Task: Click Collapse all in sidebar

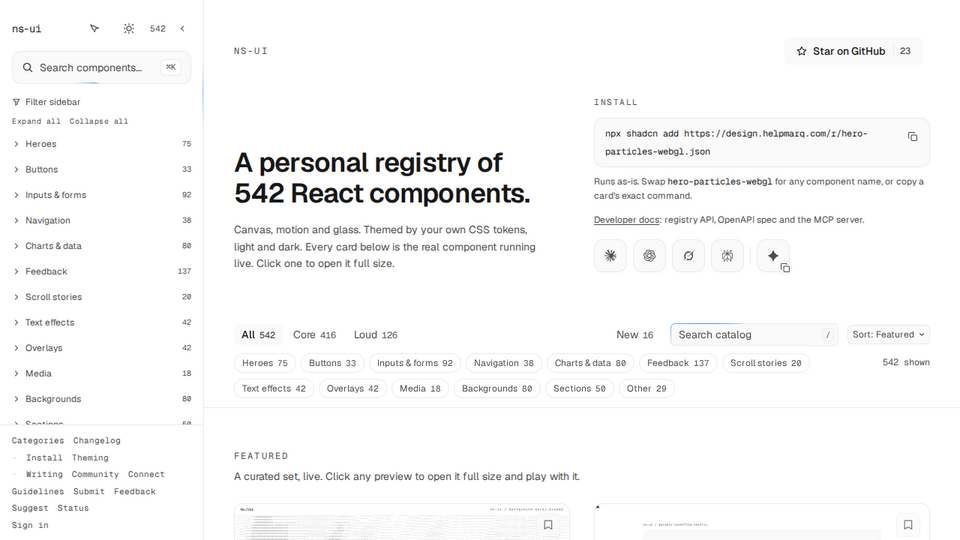Action: [x=99, y=121]
